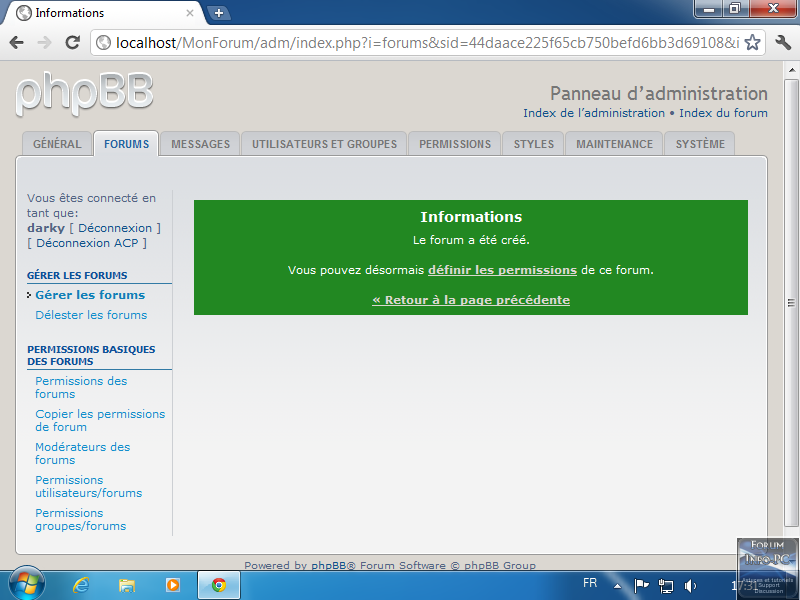800x600 pixels.
Task: Open the GÉNÉRAL tab
Action: coord(57,144)
